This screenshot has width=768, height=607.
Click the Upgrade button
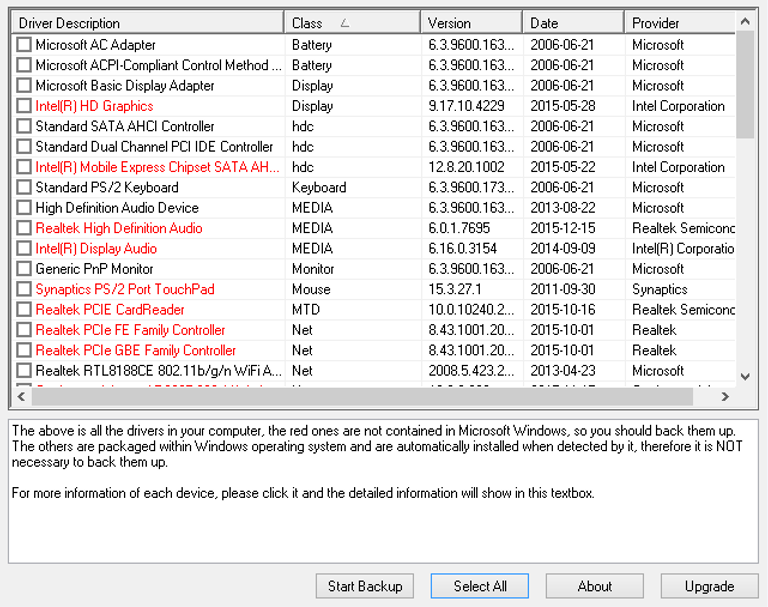pos(709,586)
